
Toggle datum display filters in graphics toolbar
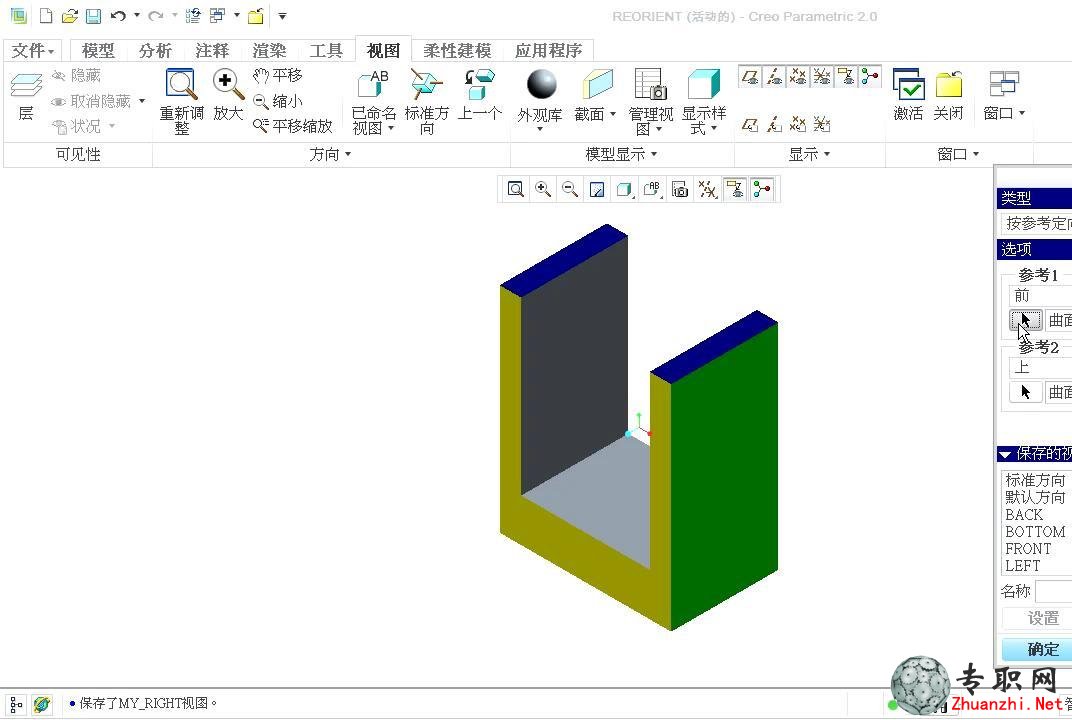708,189
